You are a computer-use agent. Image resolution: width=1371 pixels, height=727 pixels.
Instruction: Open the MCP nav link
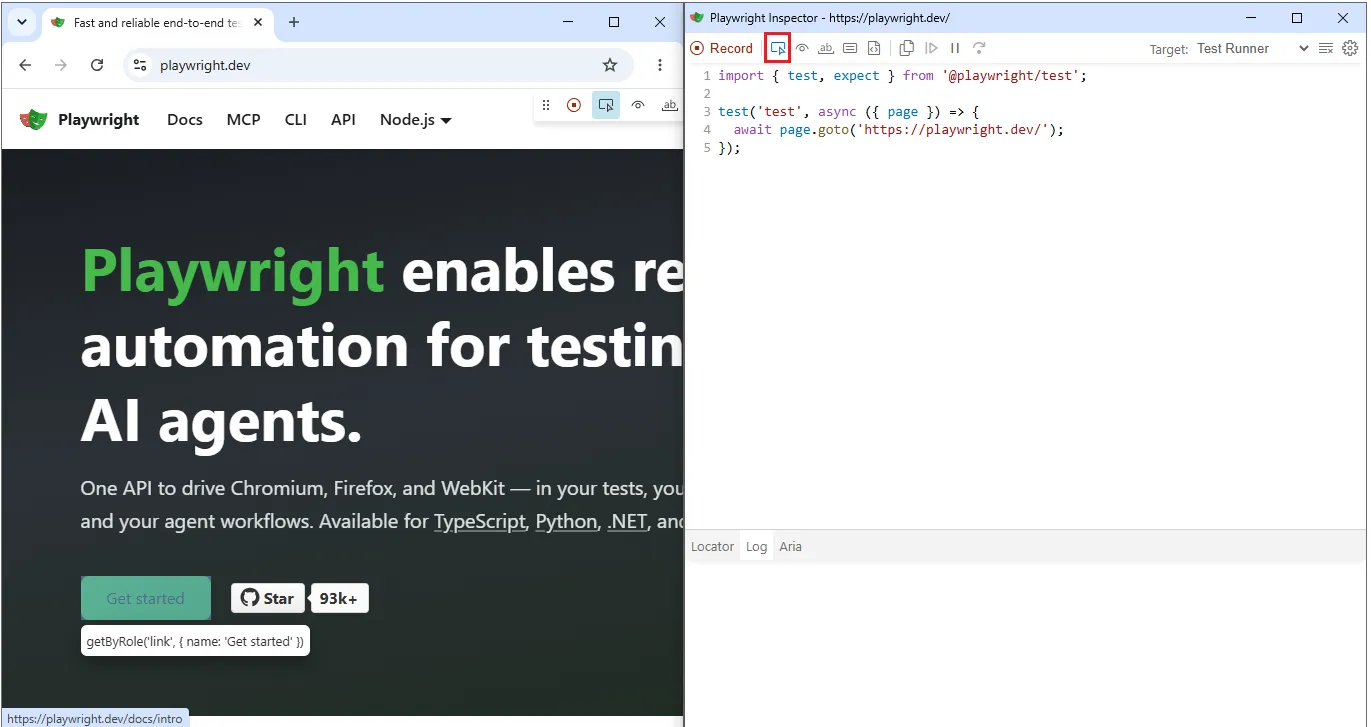243,120
